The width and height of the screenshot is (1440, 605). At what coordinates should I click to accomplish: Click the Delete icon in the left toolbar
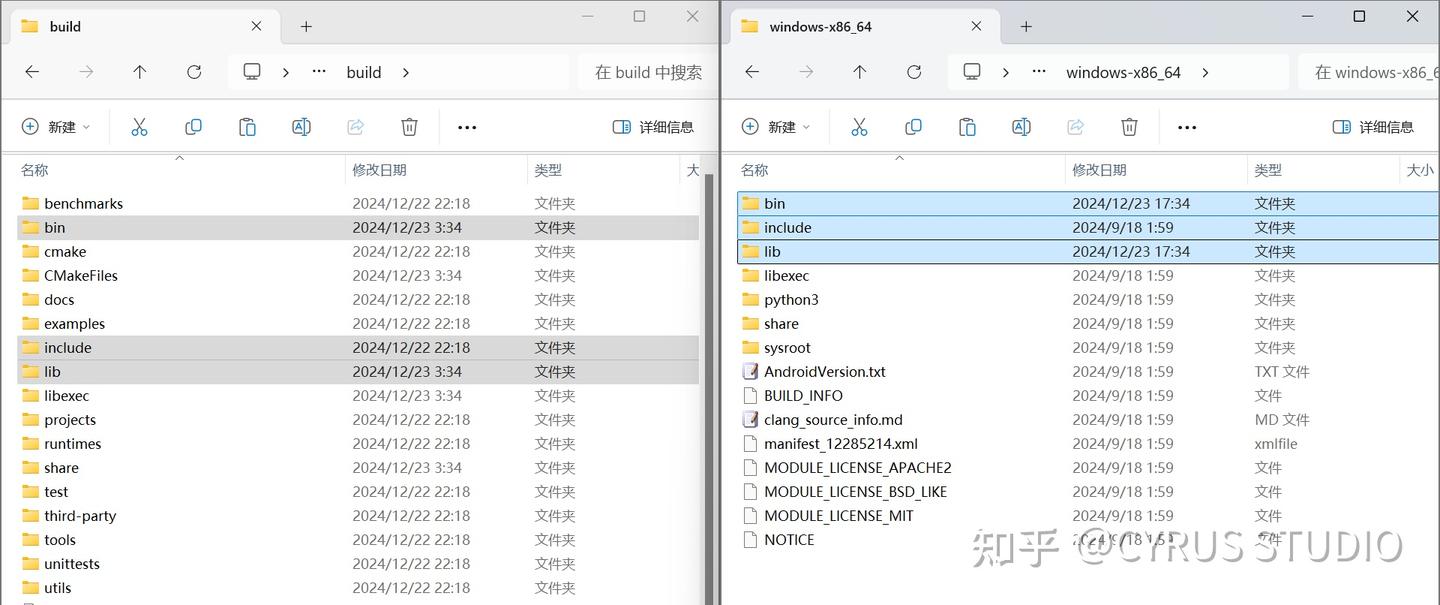click(x=409, y=127)
